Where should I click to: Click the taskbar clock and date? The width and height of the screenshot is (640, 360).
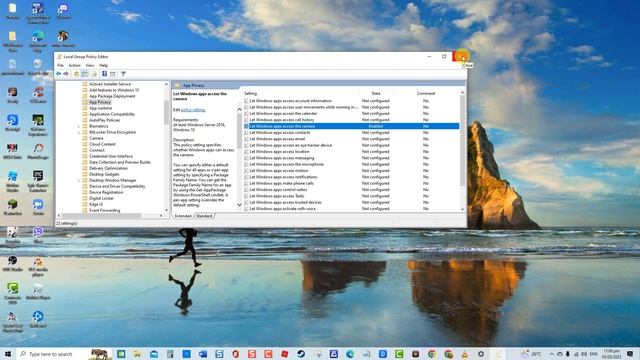[611, 354]
